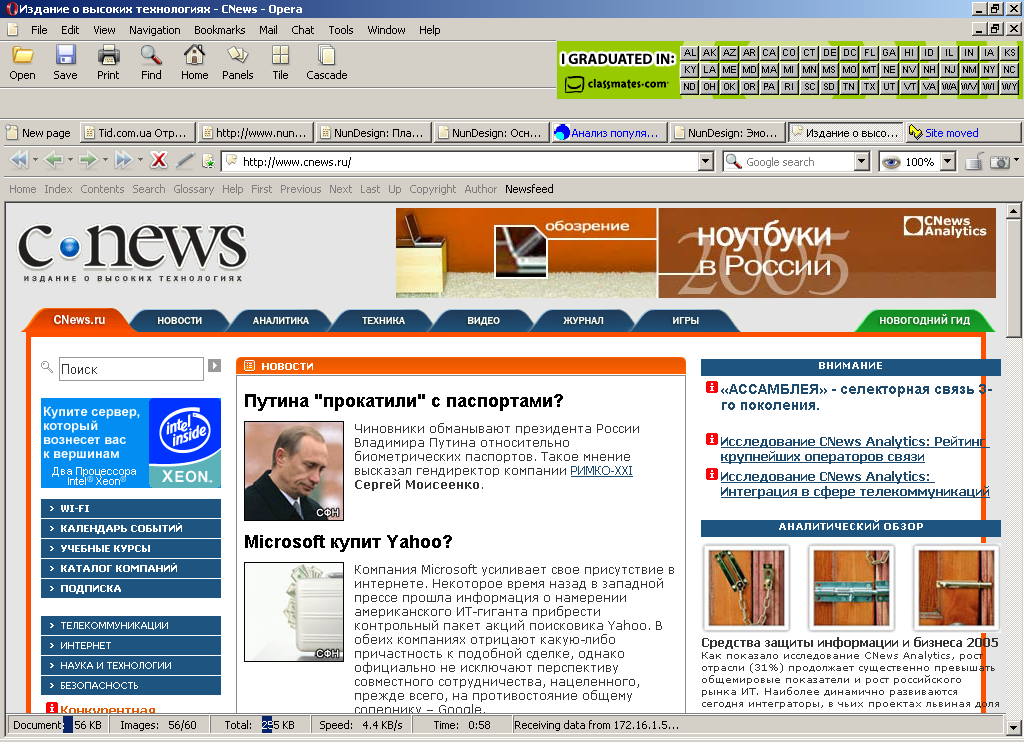Stop loading with the red X icon
The image size is (1024, 742).
point(159,160)
